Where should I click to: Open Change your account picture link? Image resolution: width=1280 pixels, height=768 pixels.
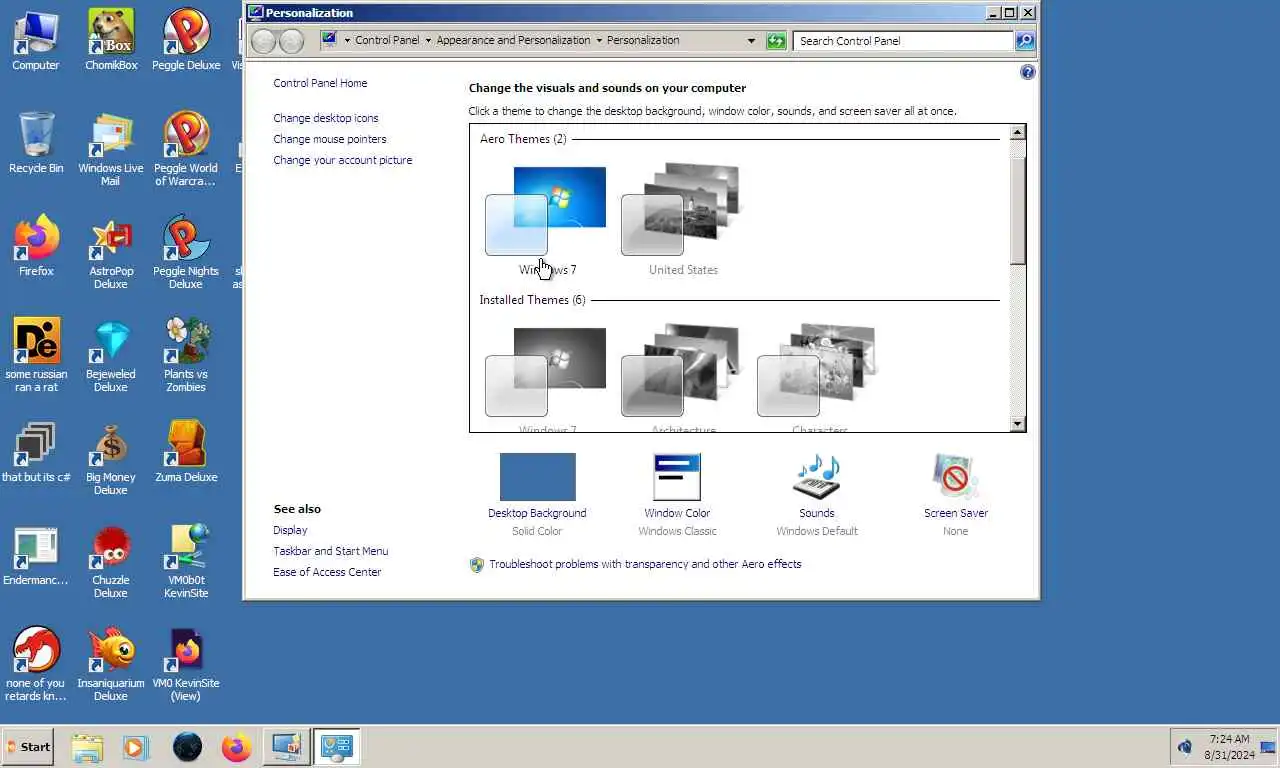pos(343,160)
